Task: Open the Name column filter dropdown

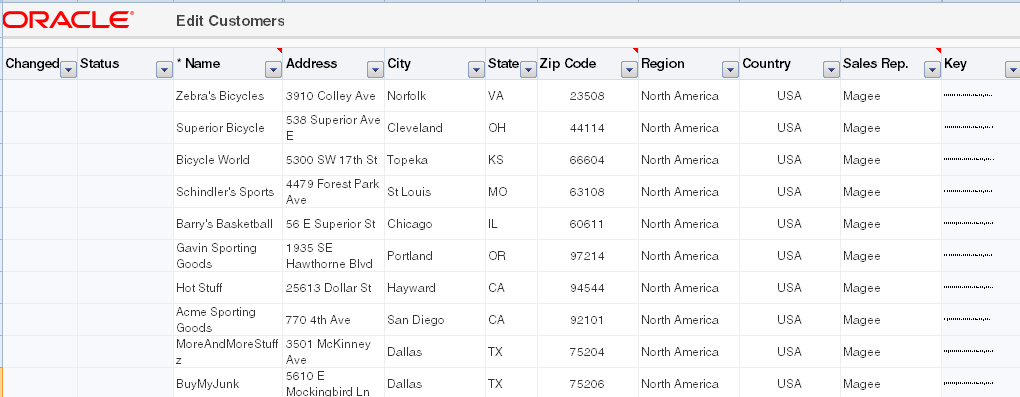Action: [x=273, y=69]
